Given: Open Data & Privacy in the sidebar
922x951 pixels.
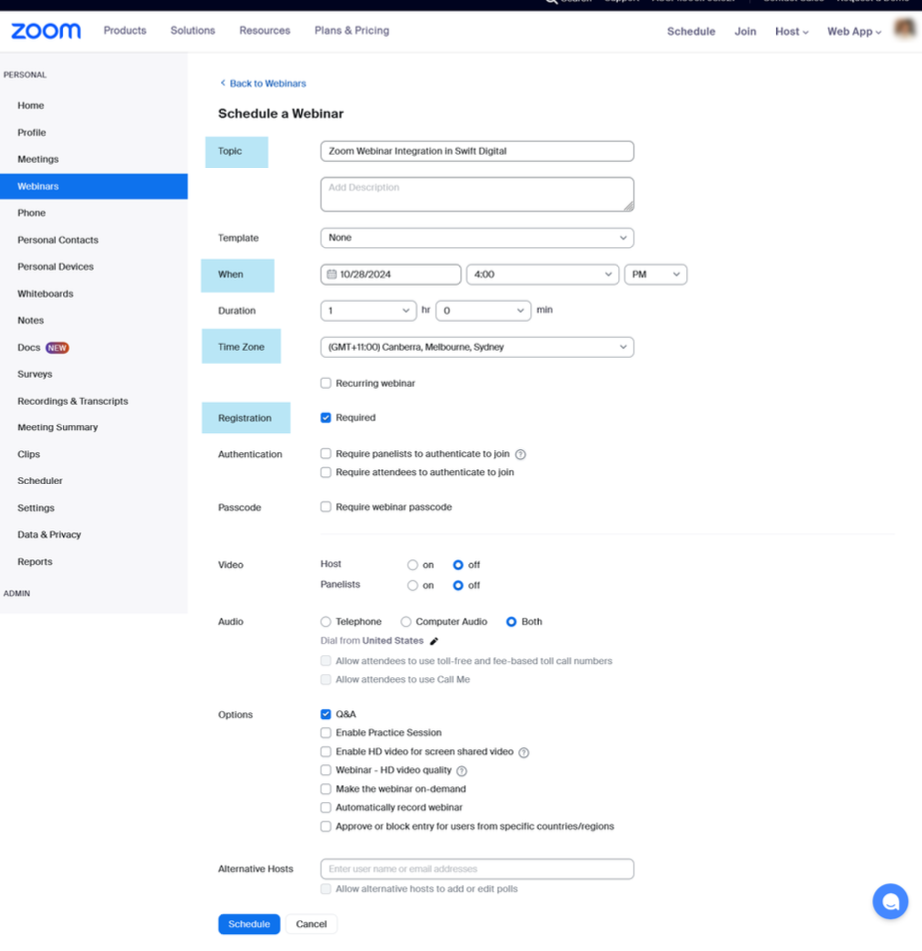Looking at the screenshot, I should point(49,534).
